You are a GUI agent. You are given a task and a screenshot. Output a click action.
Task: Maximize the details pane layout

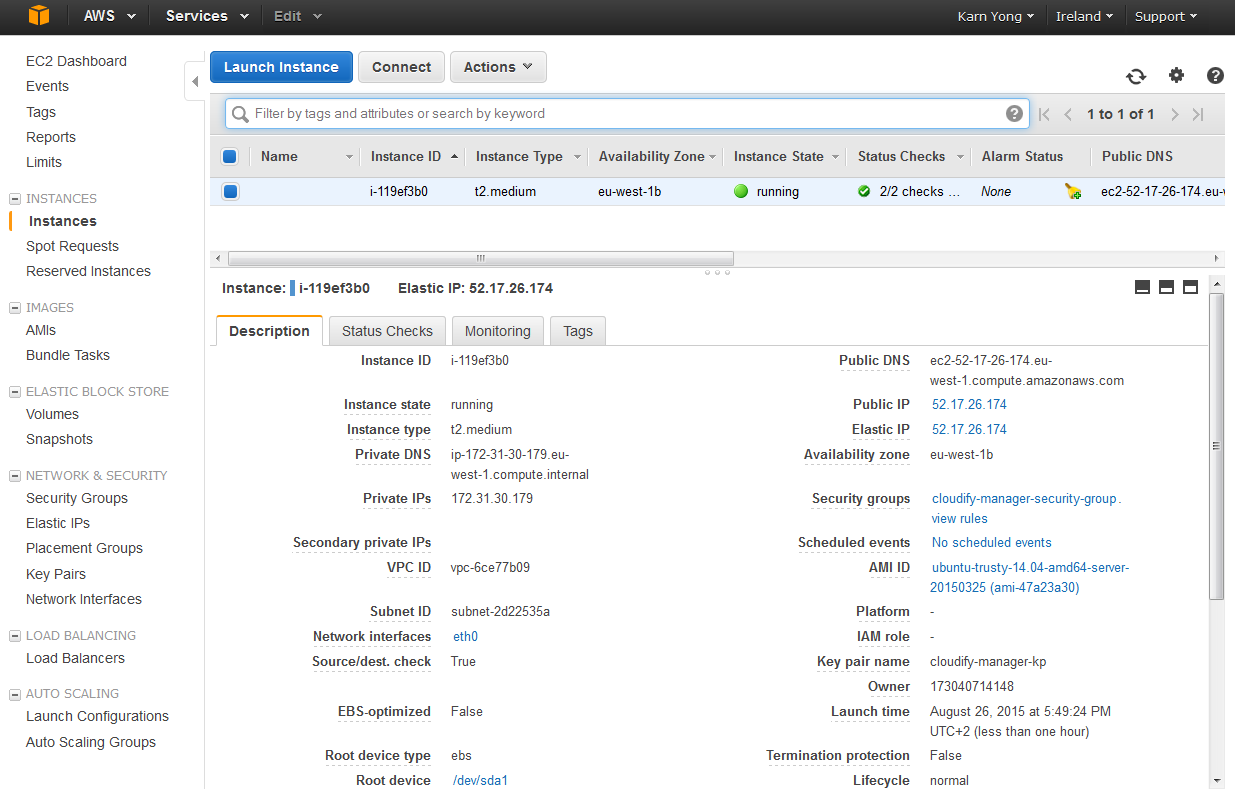1190,288
